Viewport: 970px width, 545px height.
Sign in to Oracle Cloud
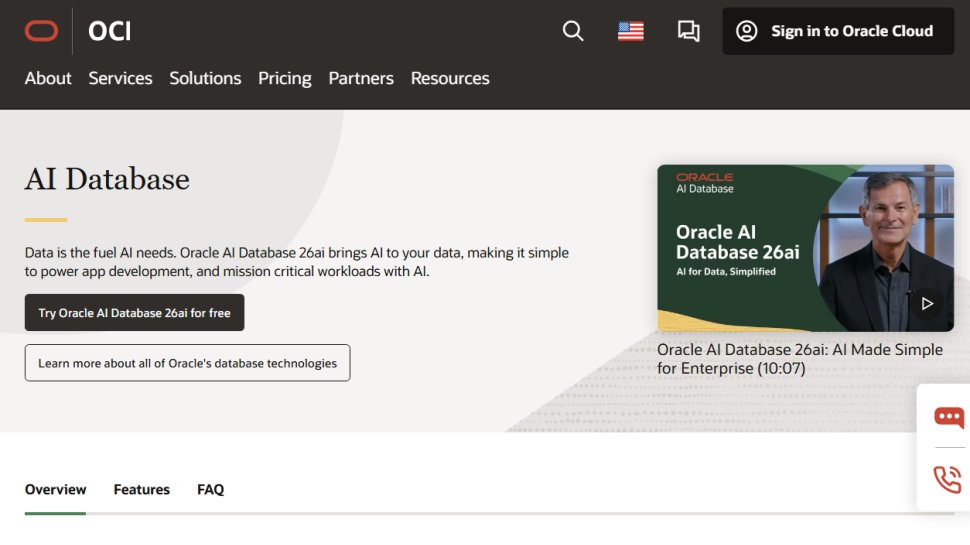[x=838, y=31]
